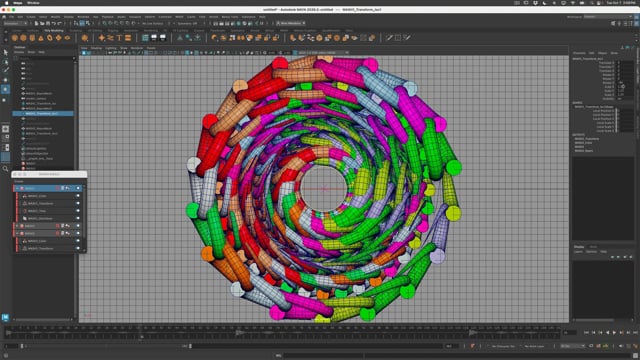The width and height of the screenshot is (640, 360).
Task: Click the single-pane layout icon in toolbox
Action: click(x=5, y=129)
